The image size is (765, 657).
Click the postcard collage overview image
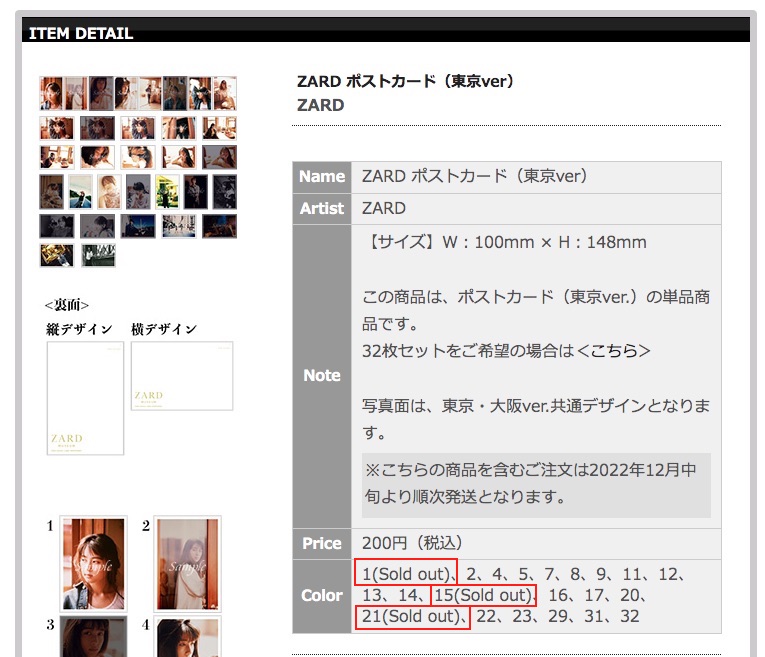(138, 172)
